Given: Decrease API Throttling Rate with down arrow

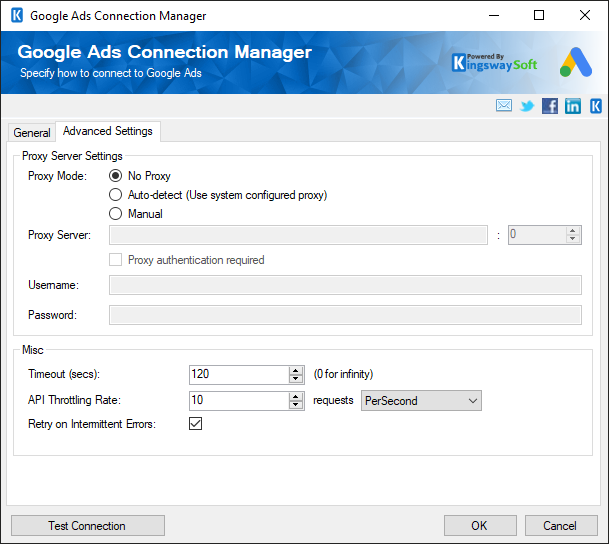Looking at the screenshot, I should coord(296,405).
